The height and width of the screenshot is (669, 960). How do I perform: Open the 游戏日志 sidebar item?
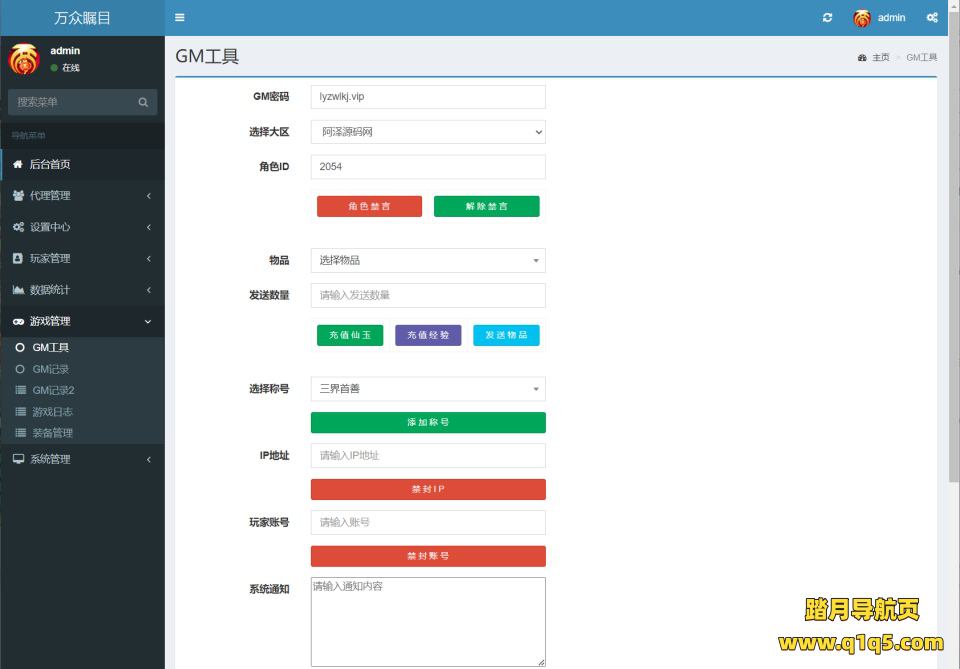52,412
